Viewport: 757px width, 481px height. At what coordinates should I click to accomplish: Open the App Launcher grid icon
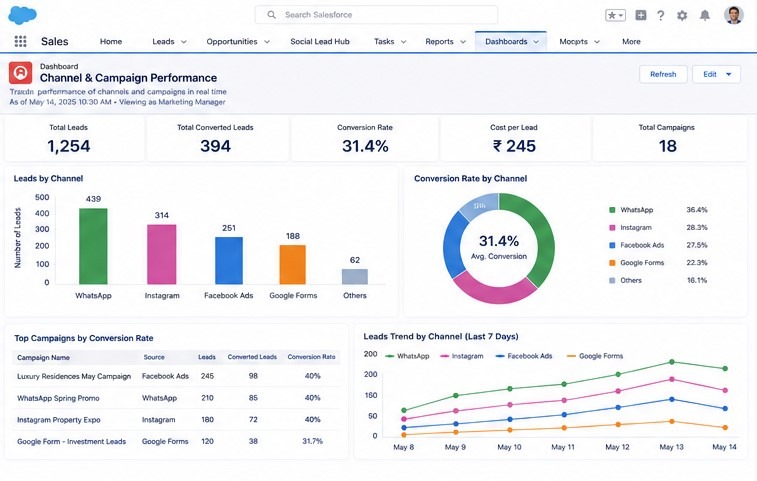pos(20,42)
